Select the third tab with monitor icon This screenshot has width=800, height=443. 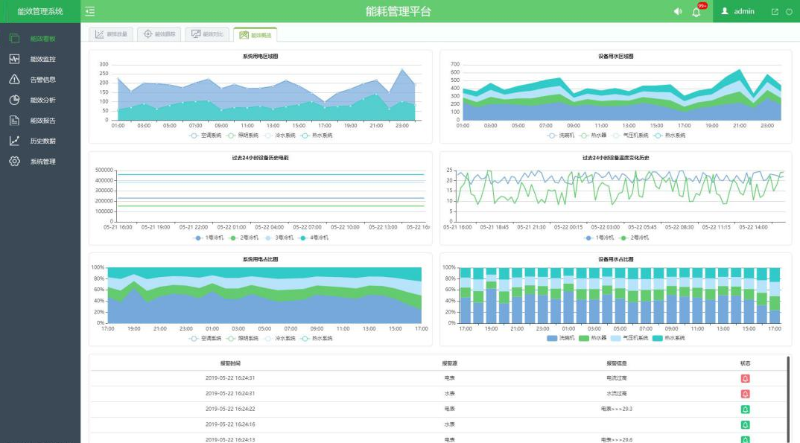(207, 34)
